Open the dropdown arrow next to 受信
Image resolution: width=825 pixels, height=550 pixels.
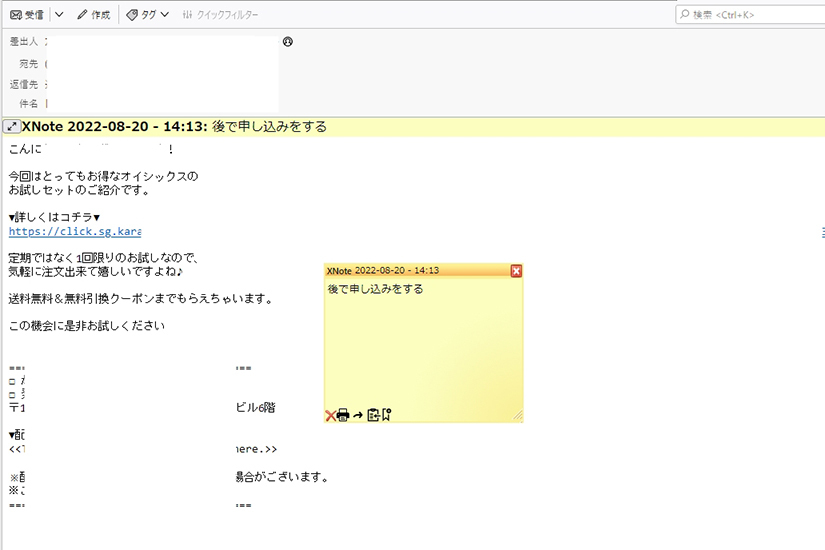pyautogui.click(x=59, y=15)
